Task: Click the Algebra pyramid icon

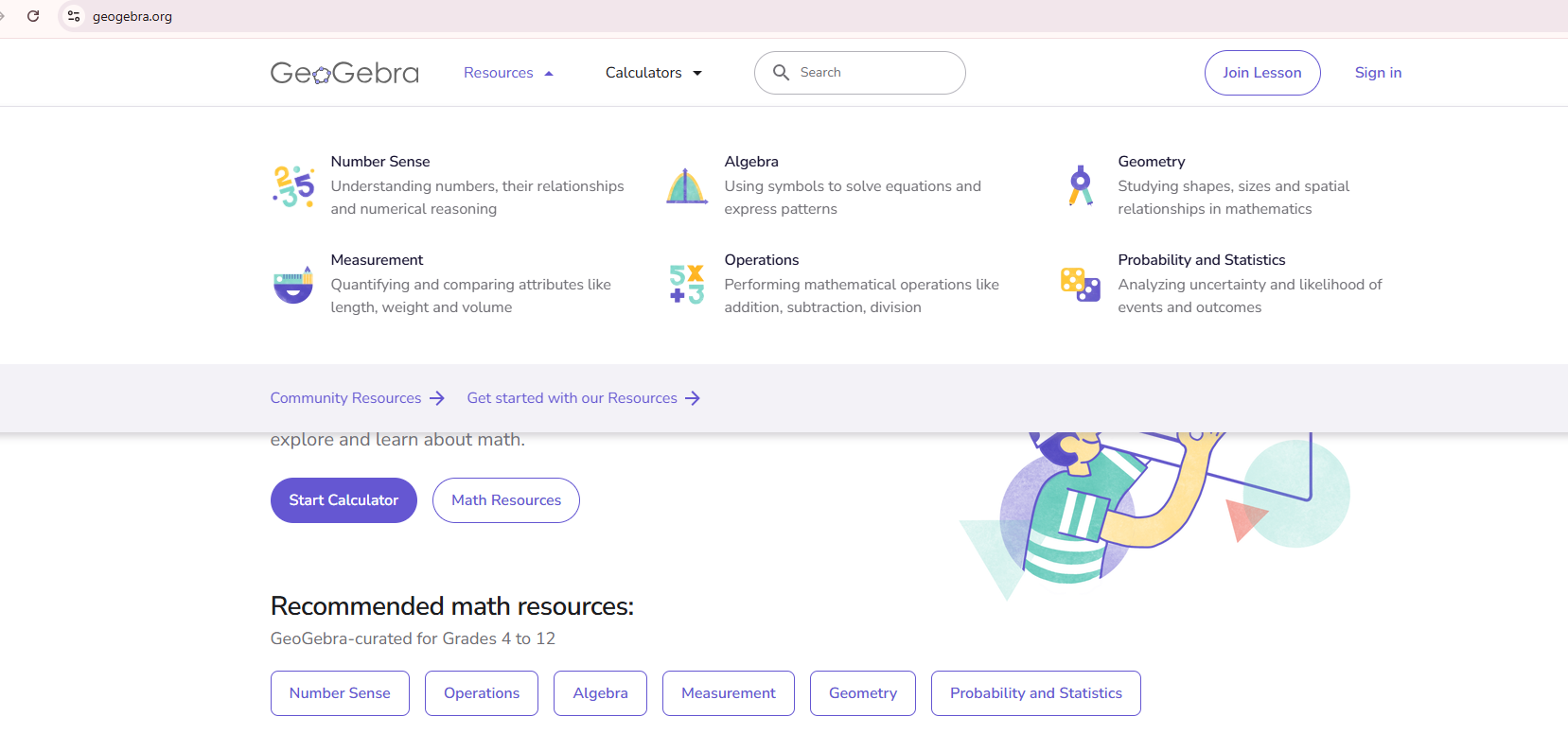Action: tap(686, 186)
